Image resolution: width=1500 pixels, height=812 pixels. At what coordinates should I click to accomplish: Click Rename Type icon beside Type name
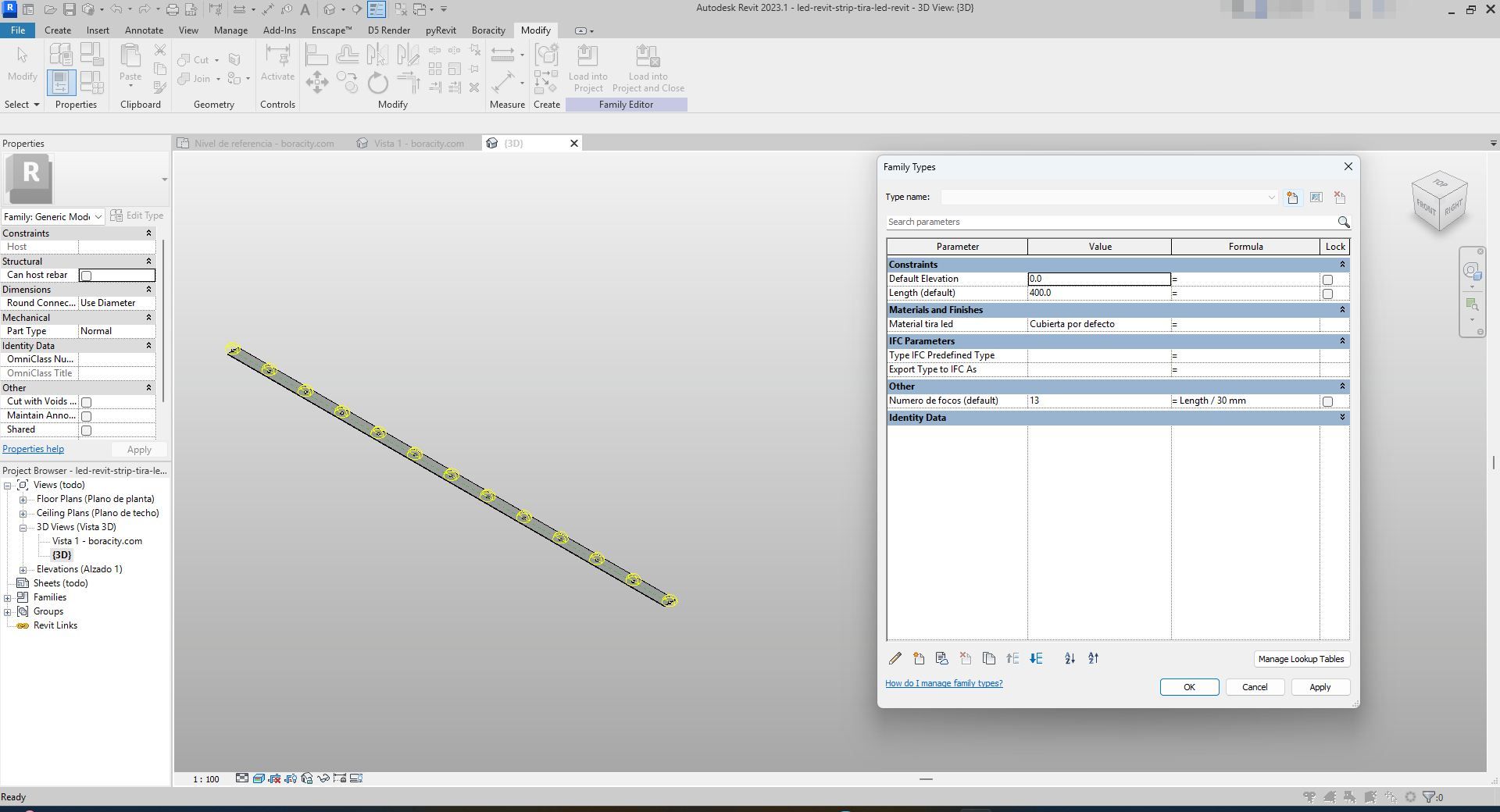(1316, 198)
